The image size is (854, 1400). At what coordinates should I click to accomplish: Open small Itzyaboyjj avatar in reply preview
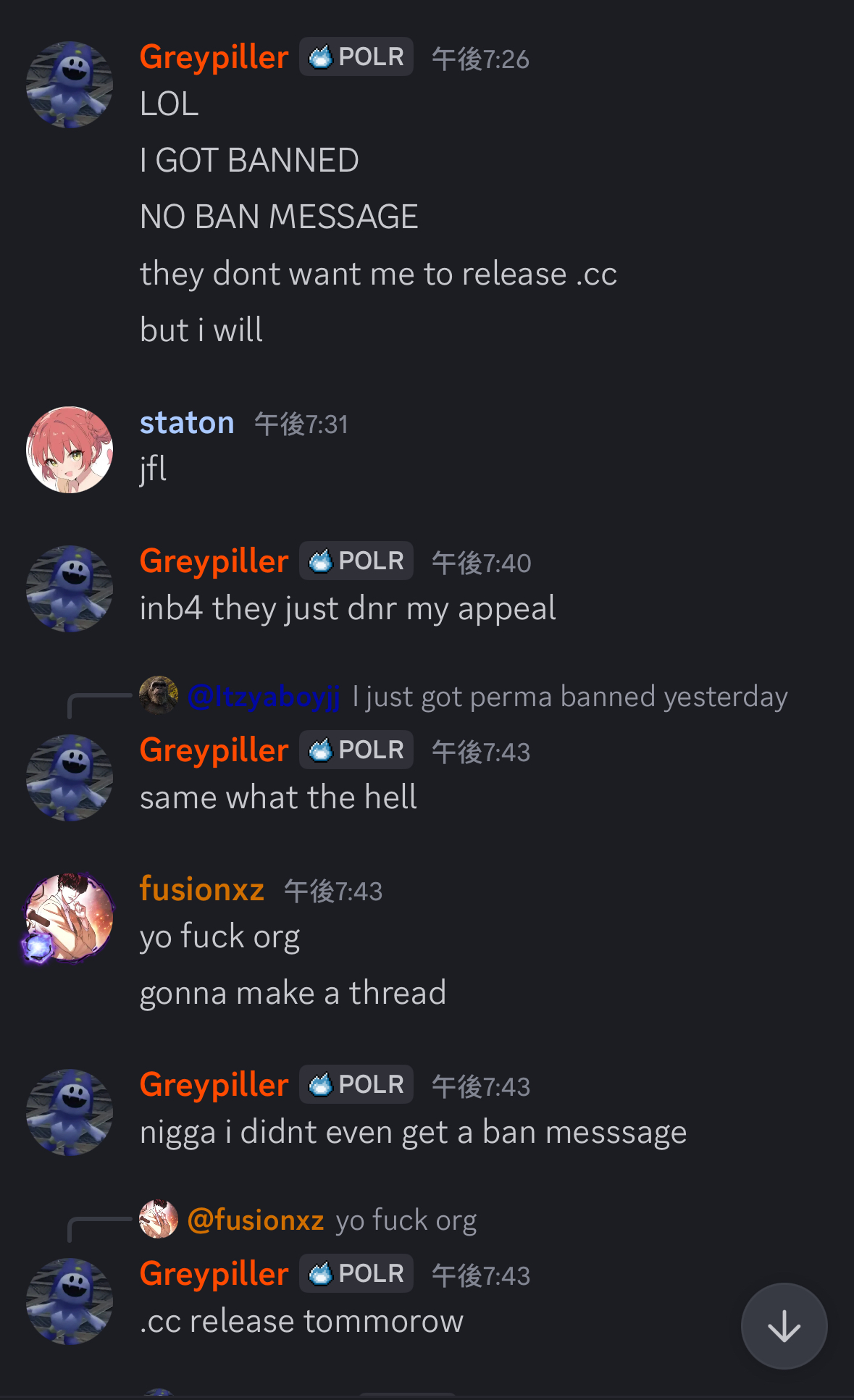(159, 695)
